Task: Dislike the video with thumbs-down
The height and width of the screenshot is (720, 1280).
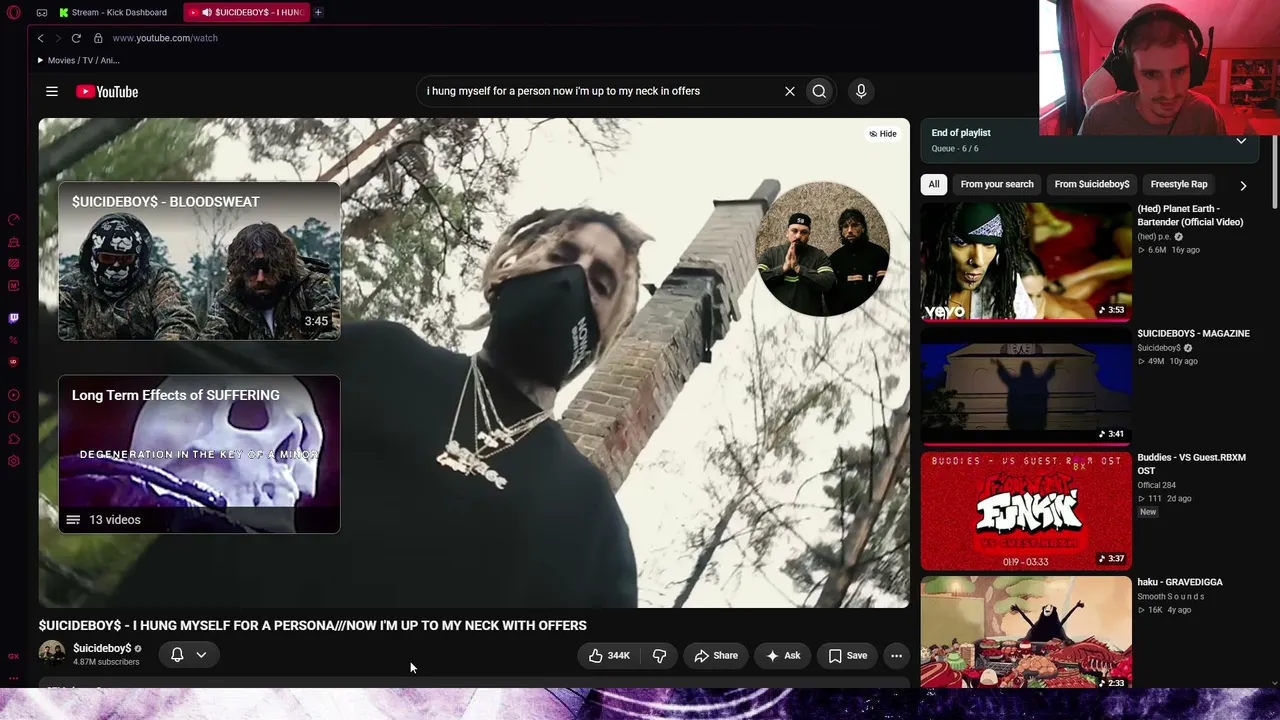Action: (x=659, y=656)
